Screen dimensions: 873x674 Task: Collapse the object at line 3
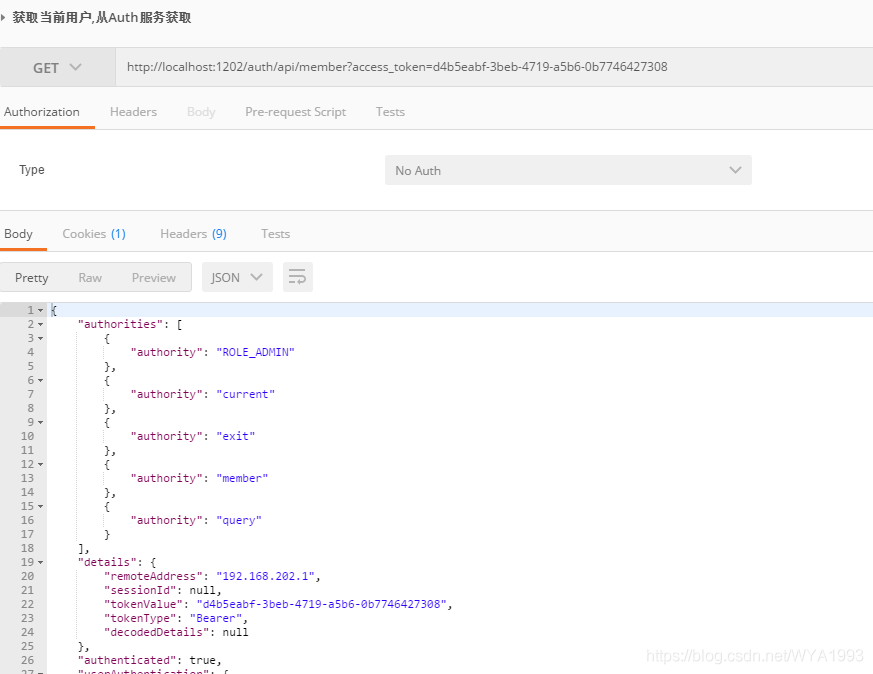click(x=41, y=338)
